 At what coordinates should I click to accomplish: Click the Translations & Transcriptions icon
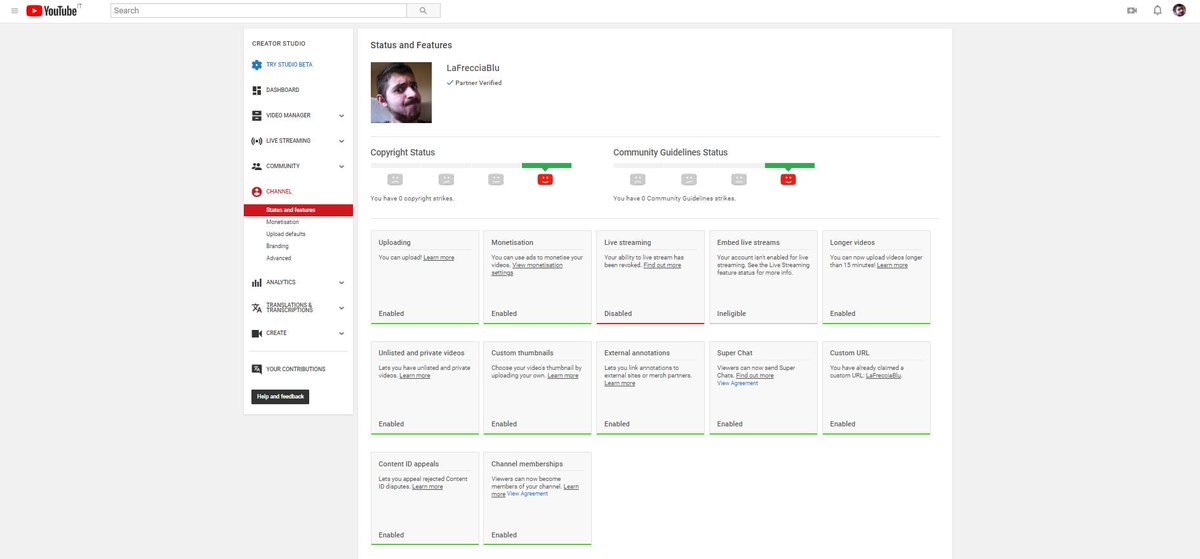[x=257, y=308]
